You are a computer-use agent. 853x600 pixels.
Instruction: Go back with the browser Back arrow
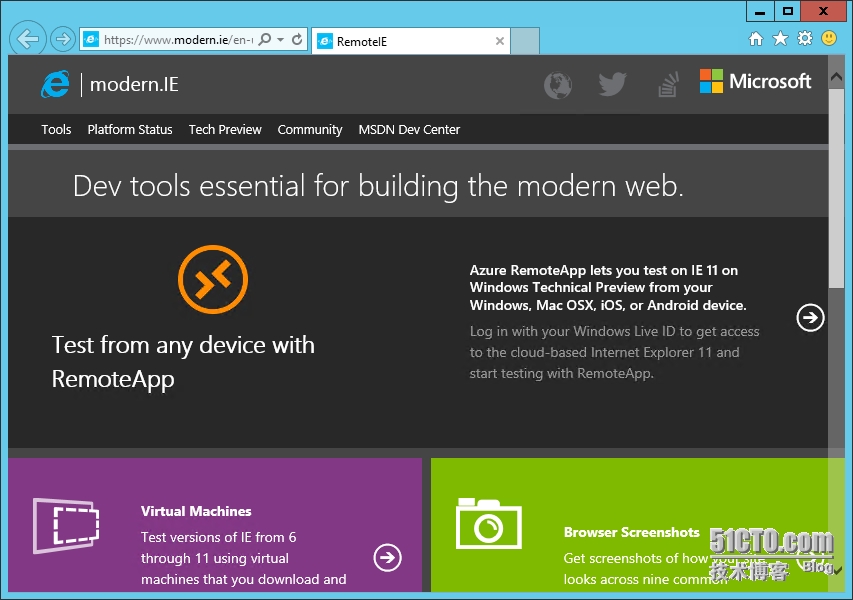[x=28, y=38]
